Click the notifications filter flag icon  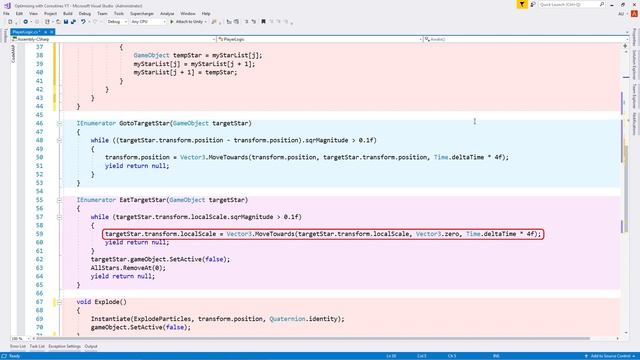coord(522,4)
